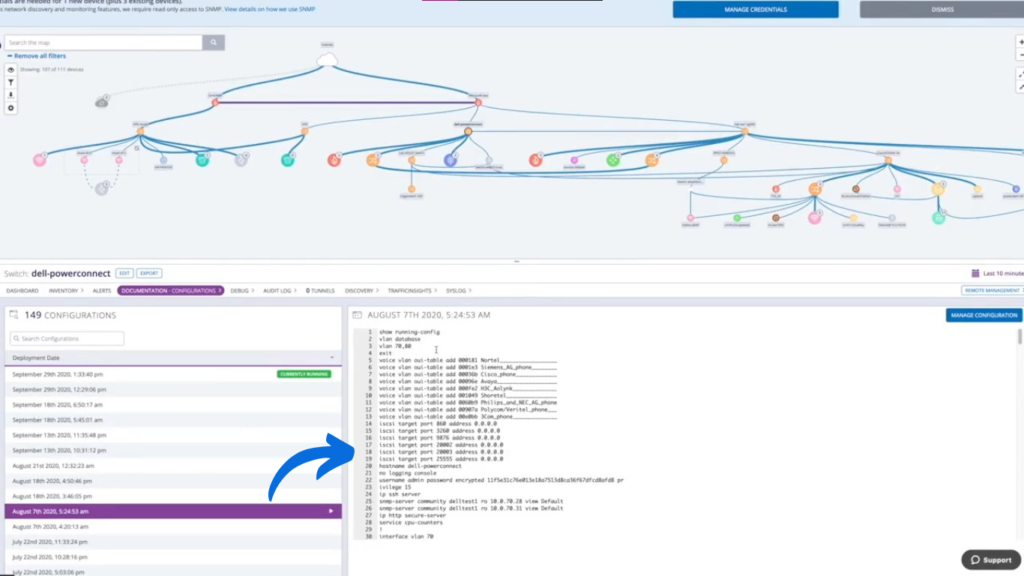
Task: Click the Export button
Action: [149, 273]
